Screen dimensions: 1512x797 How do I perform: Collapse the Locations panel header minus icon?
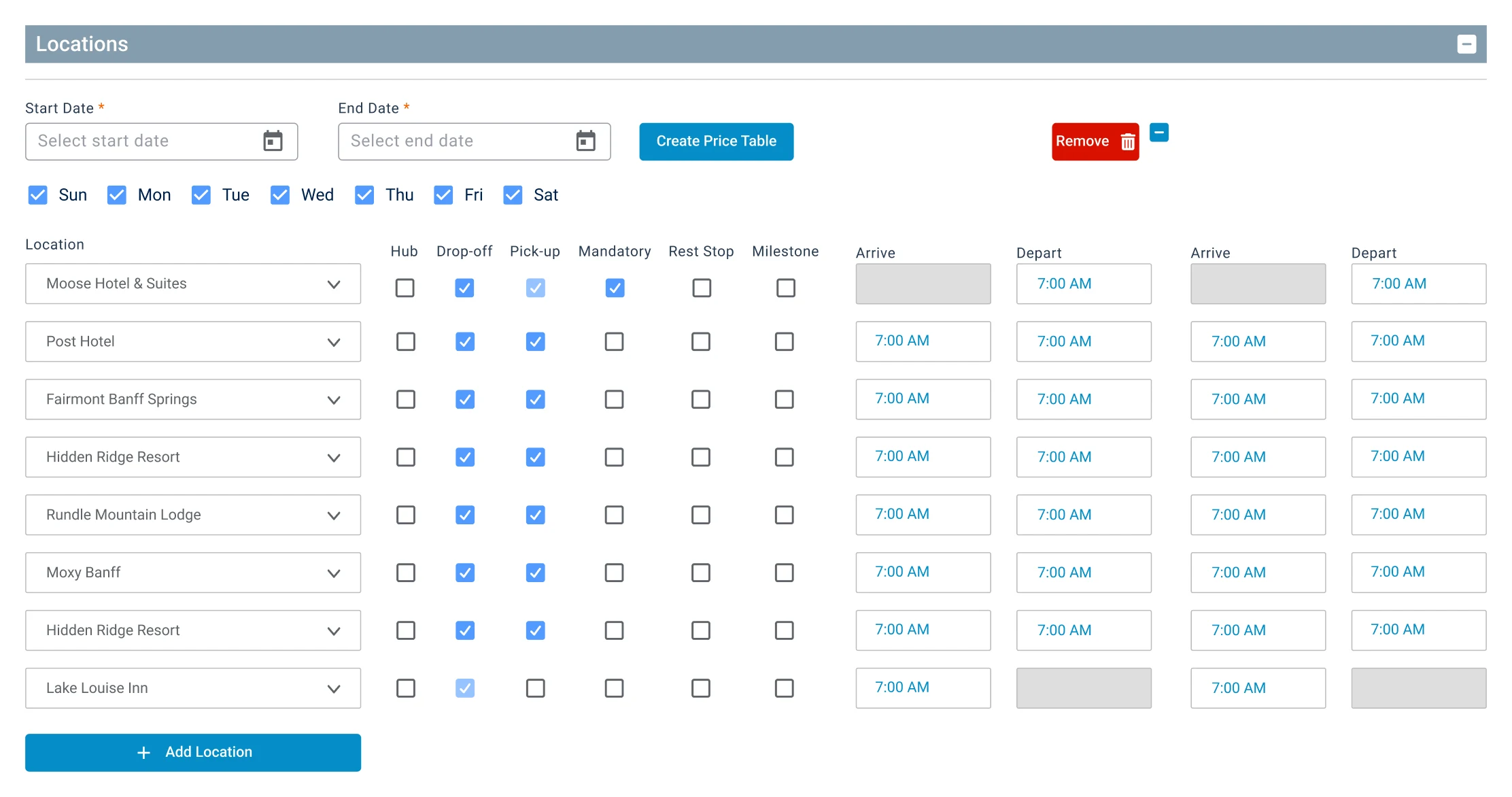1466,44
